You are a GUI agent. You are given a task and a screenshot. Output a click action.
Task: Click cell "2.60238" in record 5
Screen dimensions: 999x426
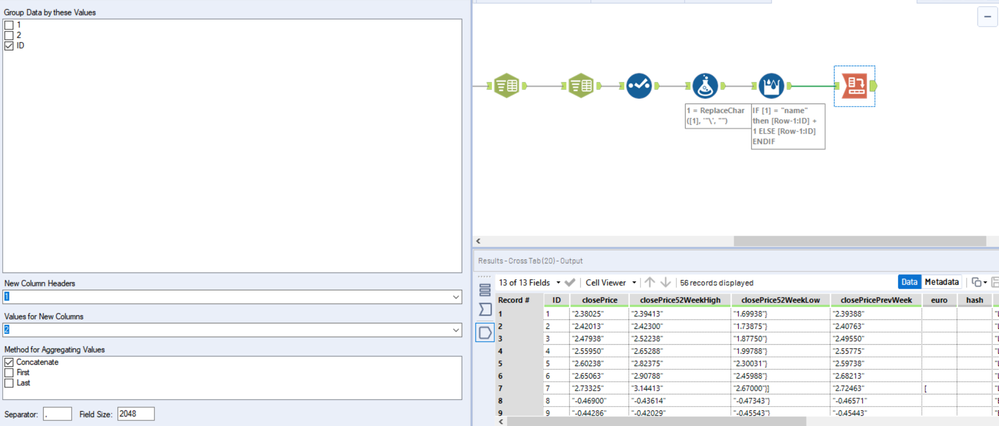pyautogui.click(x=599, y=363)
